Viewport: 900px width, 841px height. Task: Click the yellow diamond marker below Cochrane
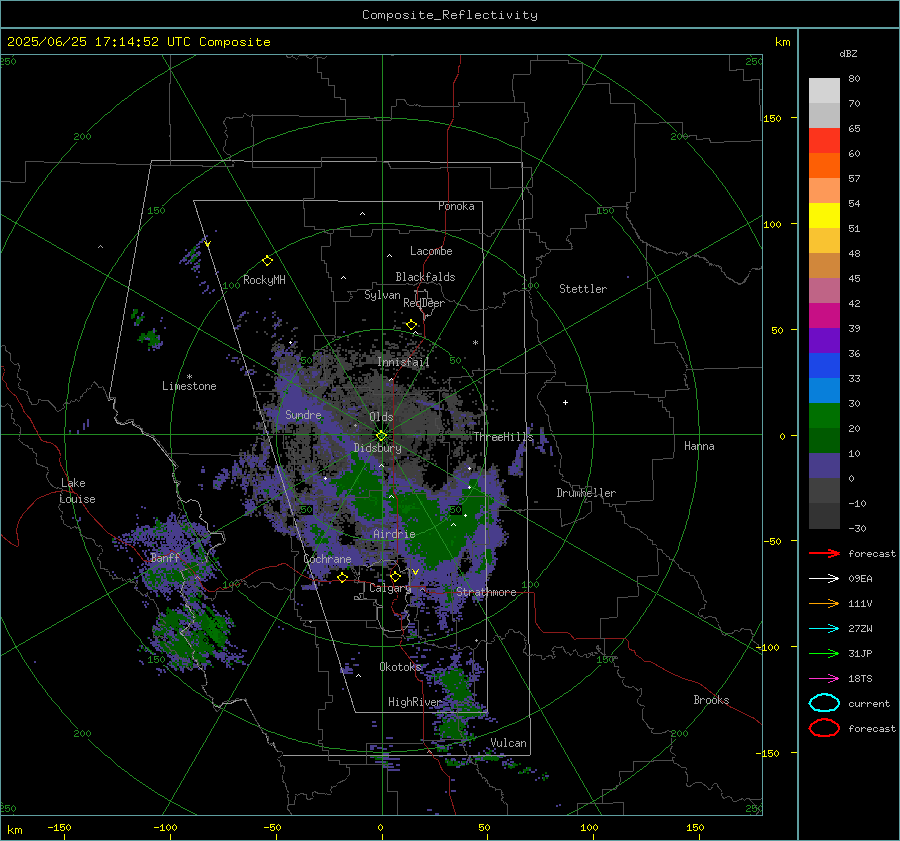(342, 577)
